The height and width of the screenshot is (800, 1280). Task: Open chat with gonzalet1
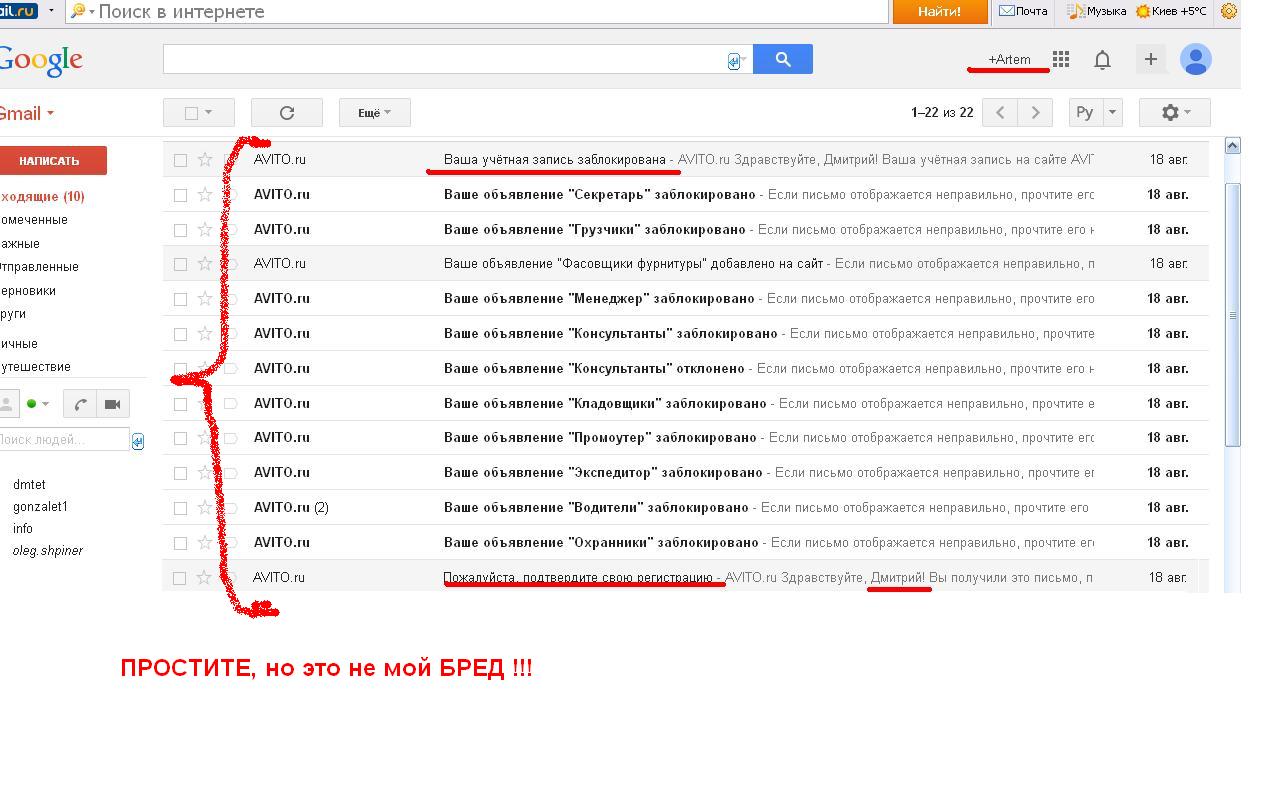click(40, 507)
